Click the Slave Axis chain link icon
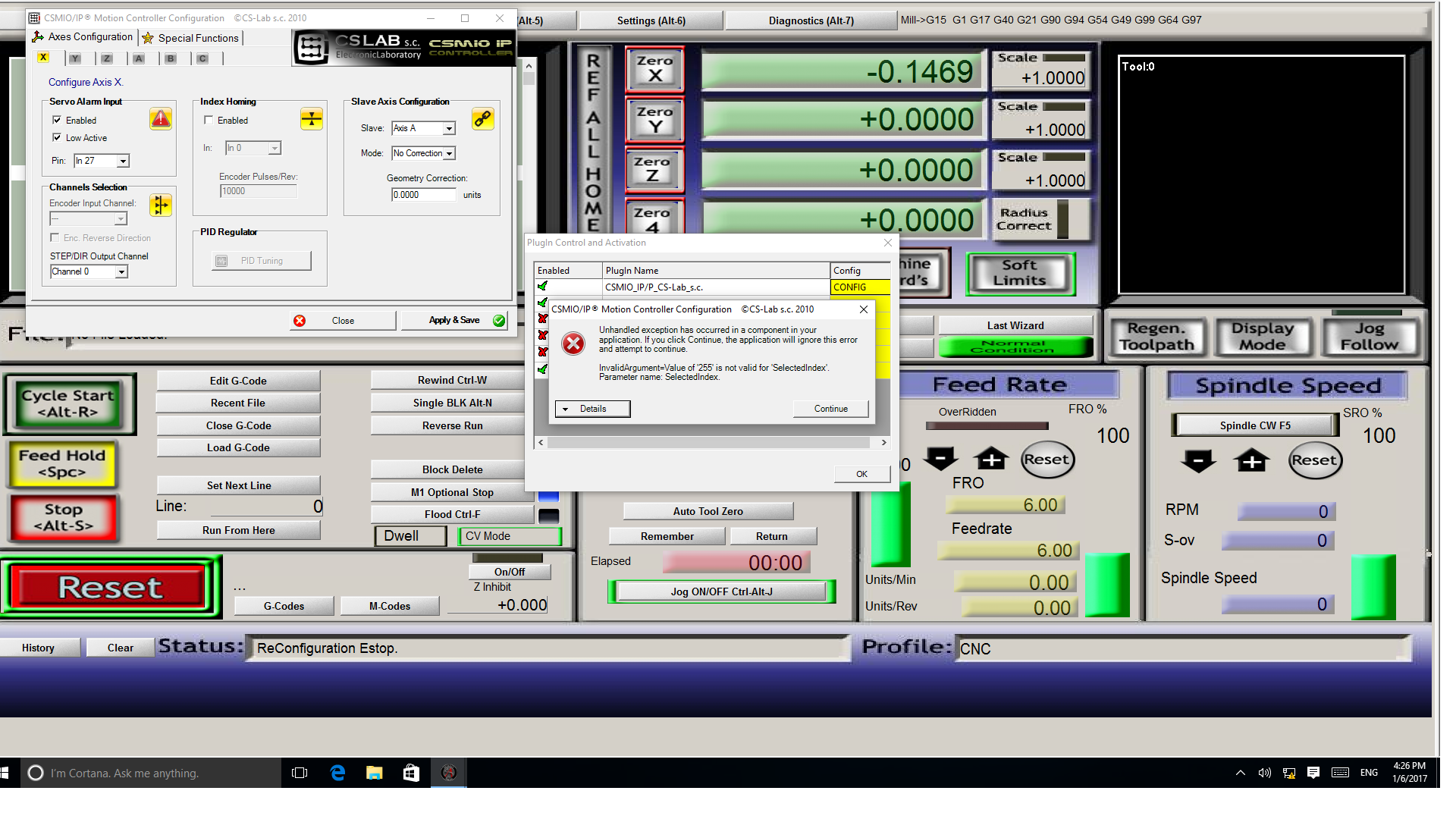 [483, 119]
